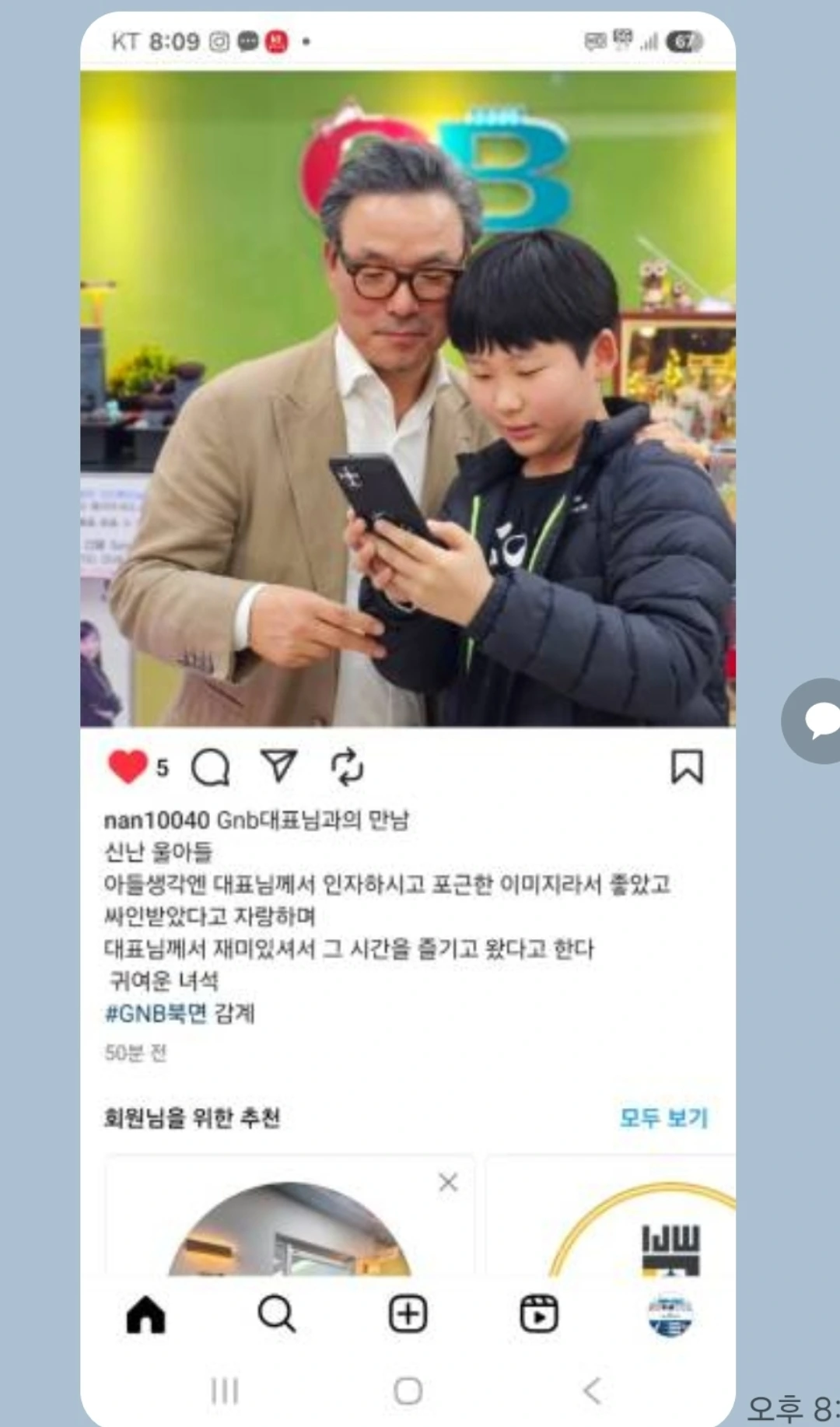Go to the Home tab

point(145,1315)
